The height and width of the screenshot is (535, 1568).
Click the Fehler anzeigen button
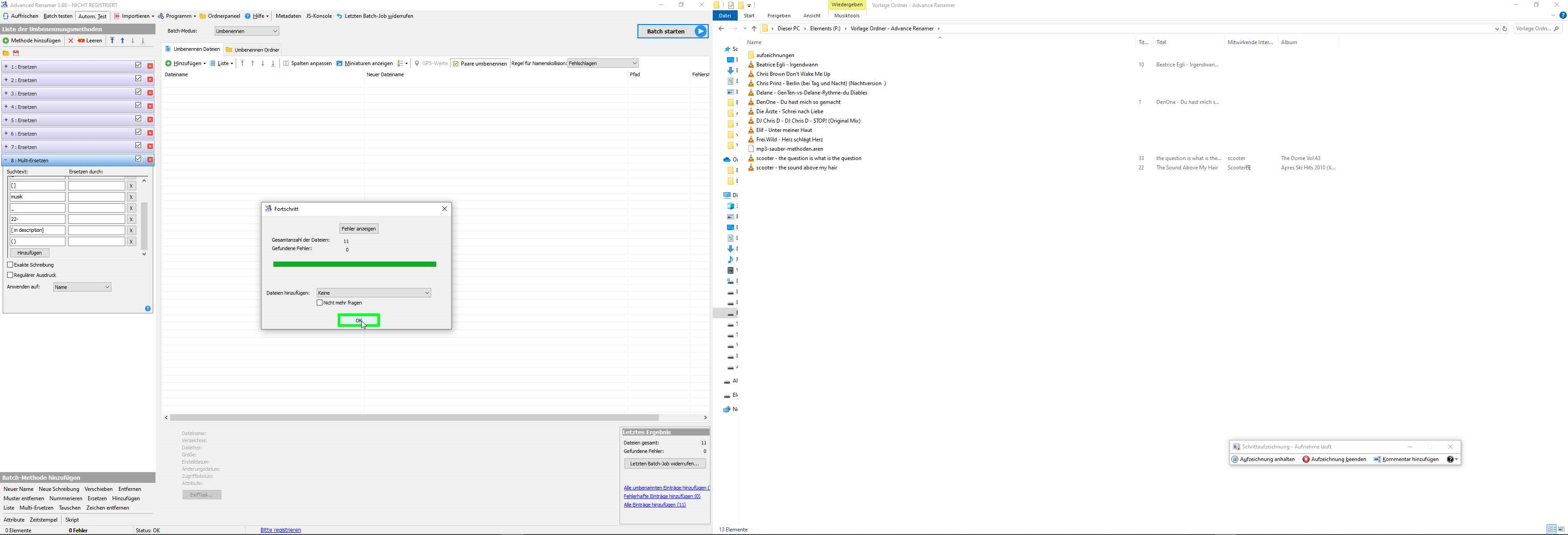coord(359,229)
